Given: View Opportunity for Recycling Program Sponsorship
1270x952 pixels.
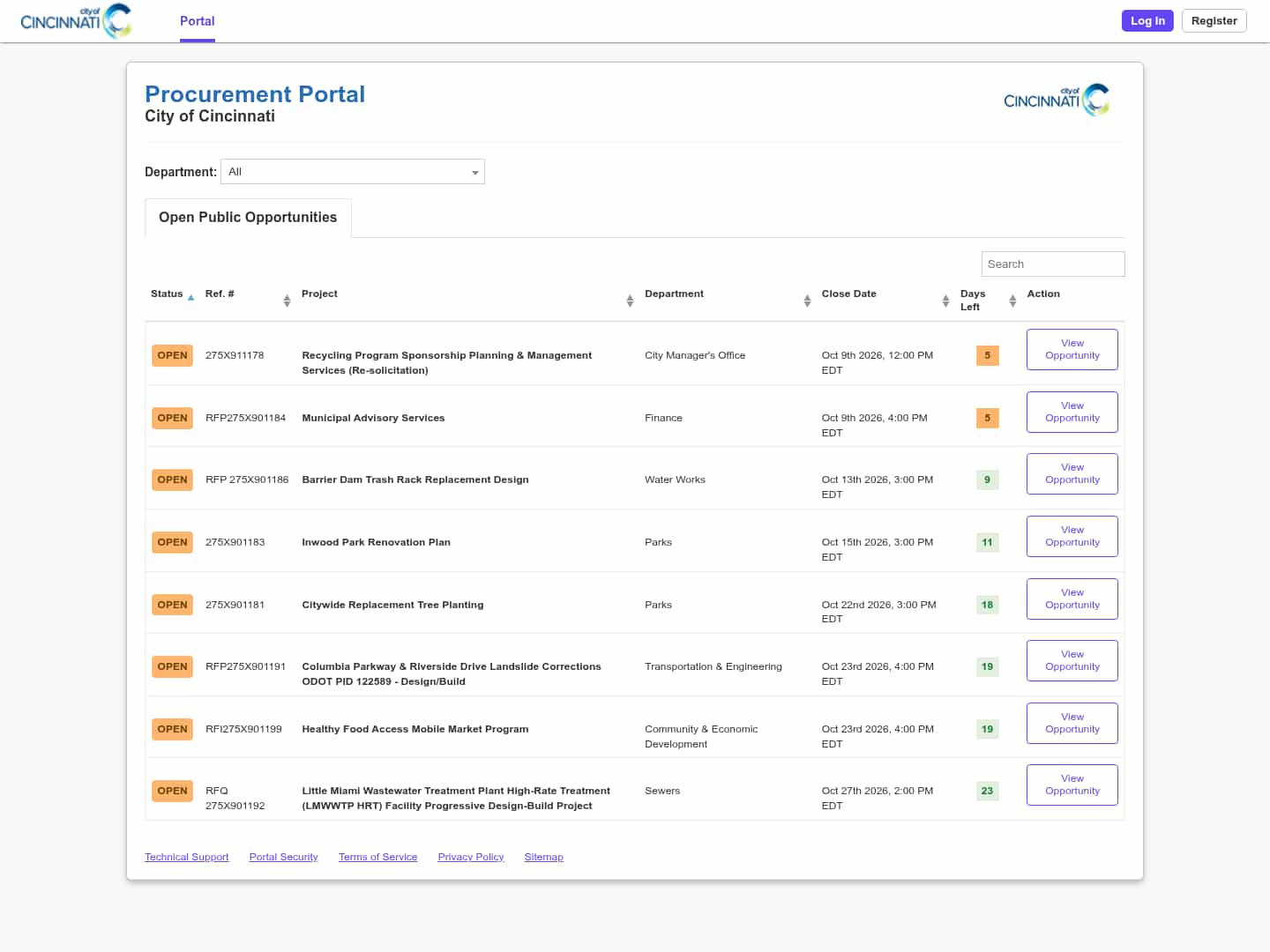Looking at the screenshot, I should click(1072, 350).
